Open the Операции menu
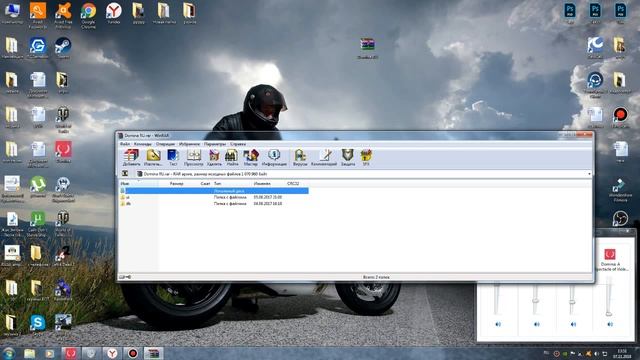 pyautogui.click(x=165, y=144)
